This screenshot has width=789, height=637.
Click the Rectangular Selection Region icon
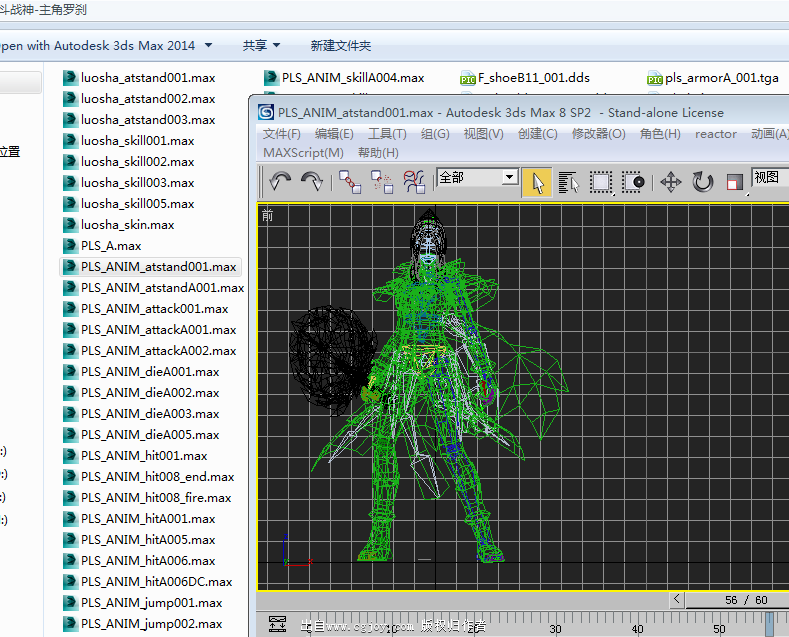601,182
